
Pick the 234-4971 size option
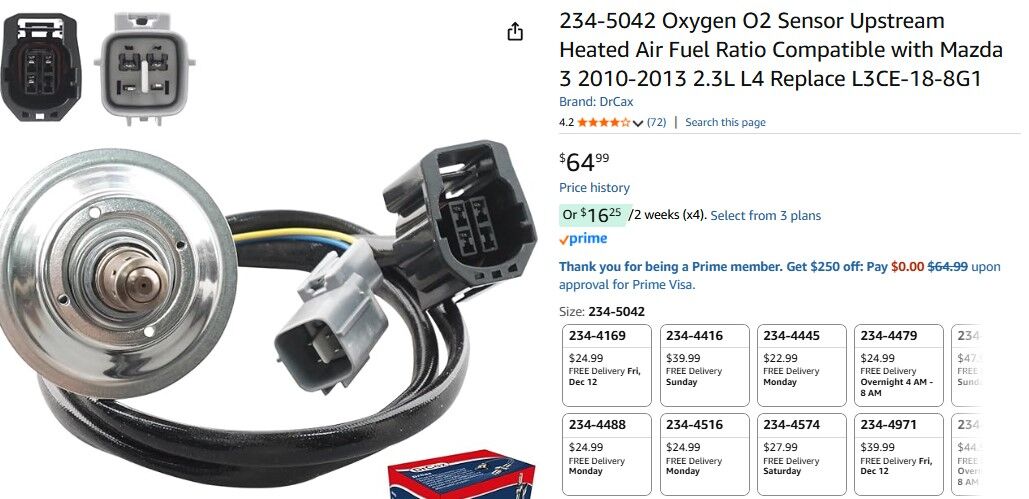click(x=898, y=454)
